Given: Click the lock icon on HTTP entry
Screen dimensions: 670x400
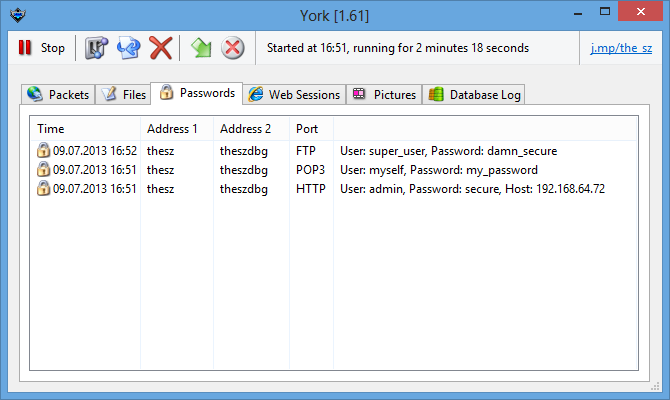Looking at the screenshot, I should 43,188.
